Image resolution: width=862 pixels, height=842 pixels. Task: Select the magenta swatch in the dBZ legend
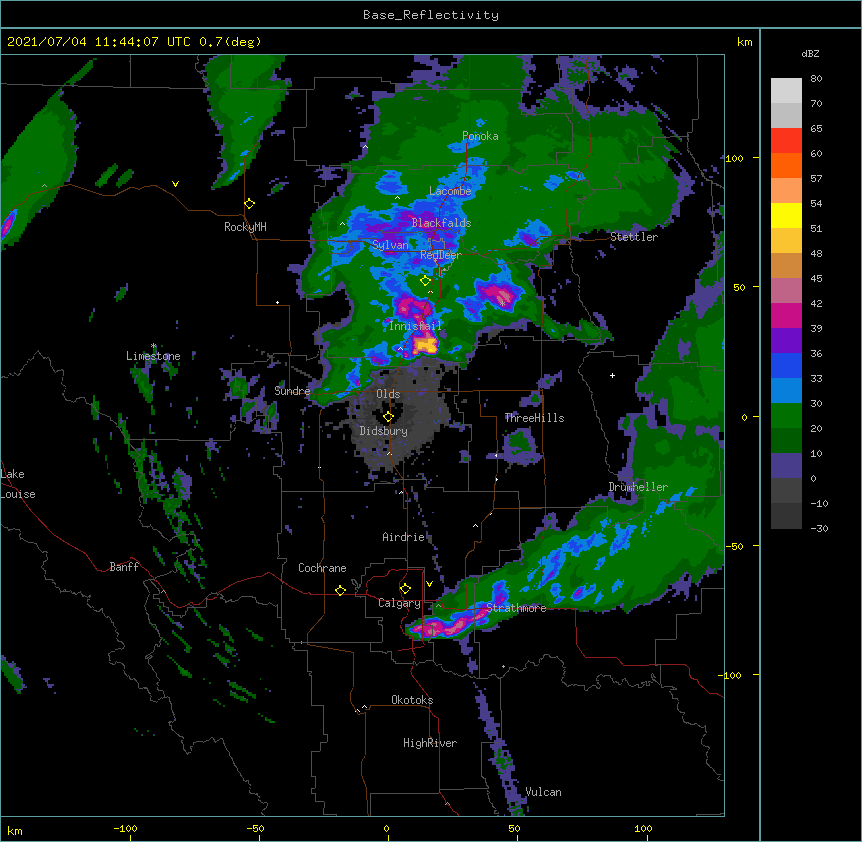click(x=786, y=315)
